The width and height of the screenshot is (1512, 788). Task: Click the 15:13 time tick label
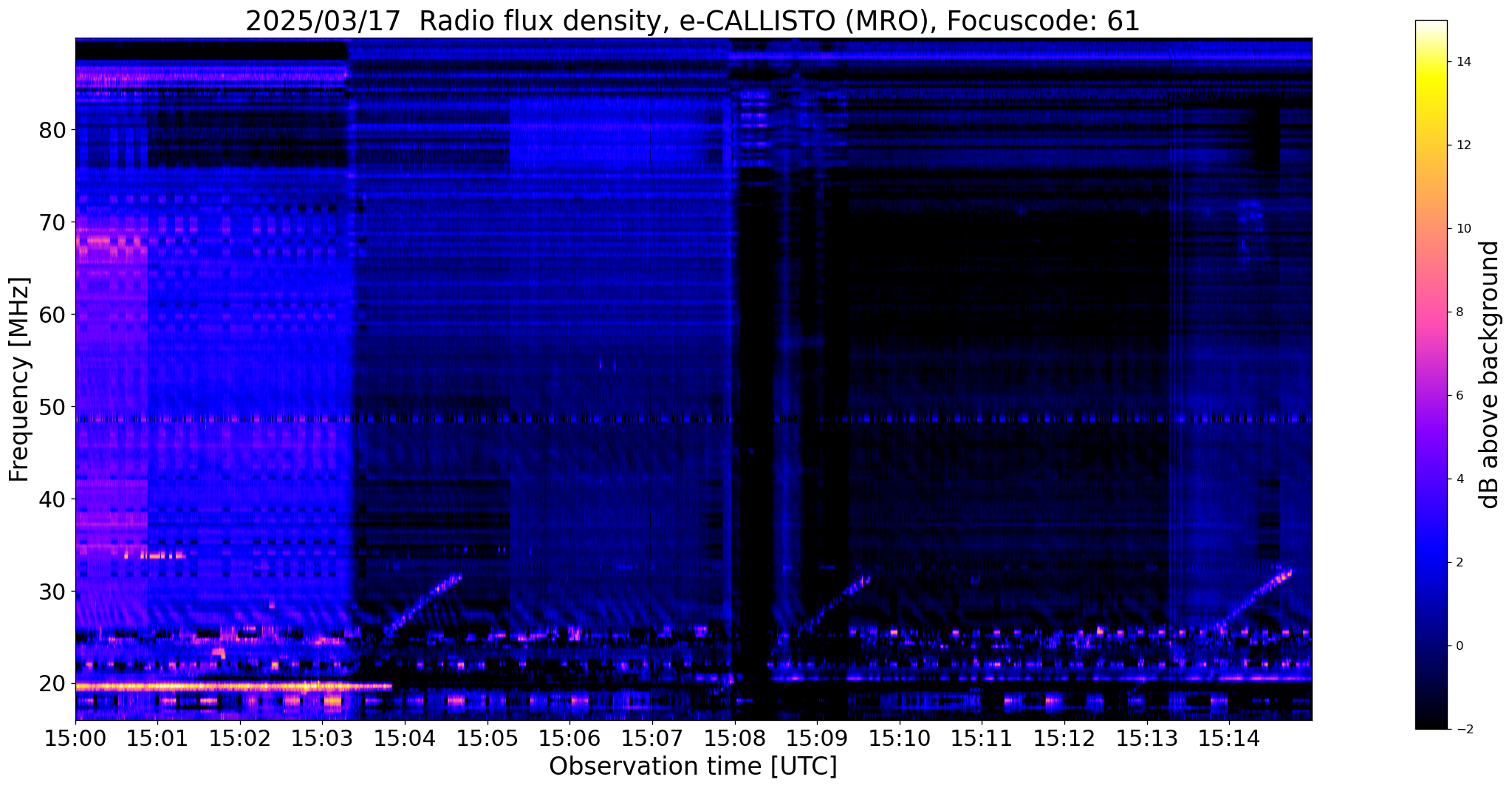coord(1146,738)
